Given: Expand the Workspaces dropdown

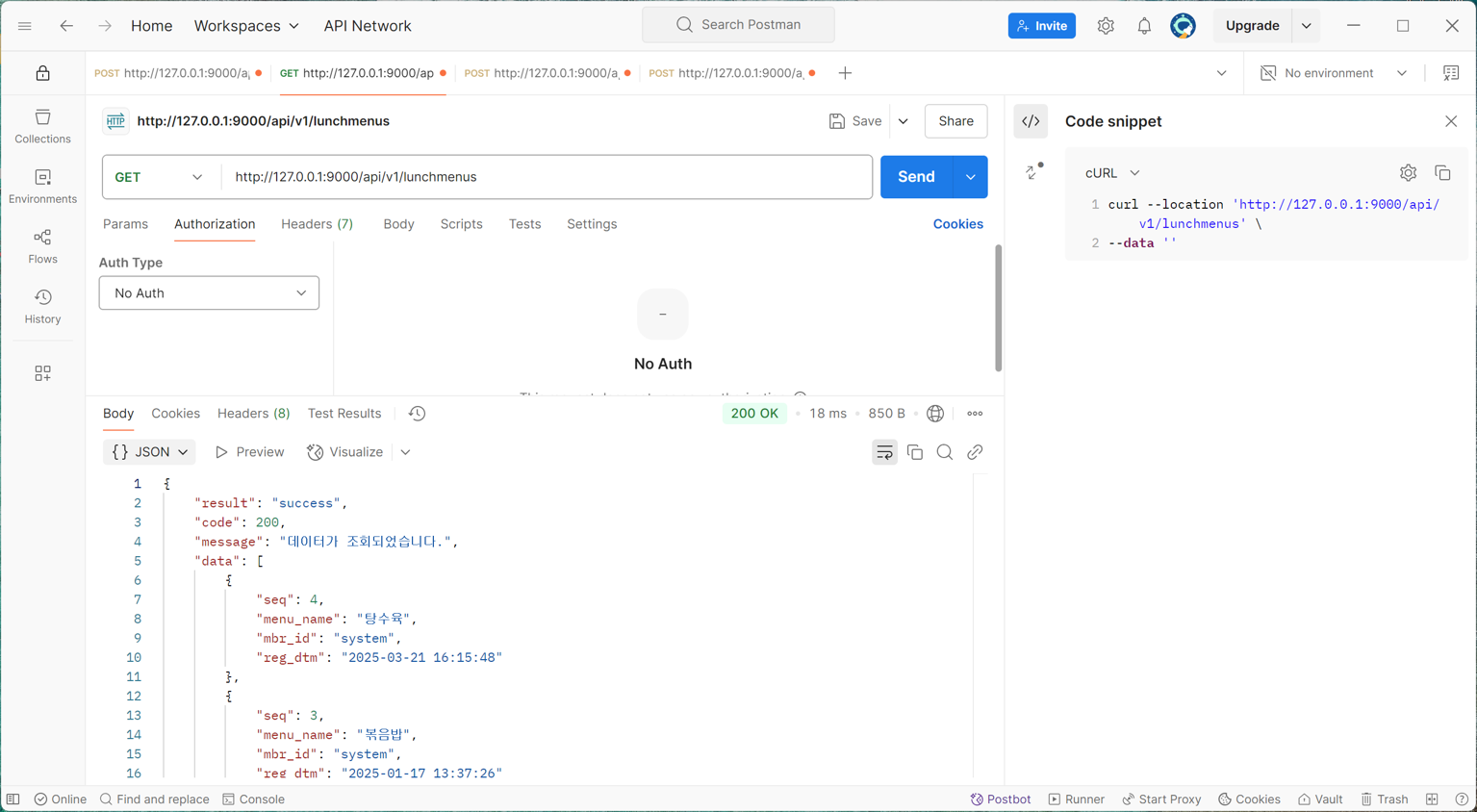Looking at the screenshot, I should tap(246, 26).
